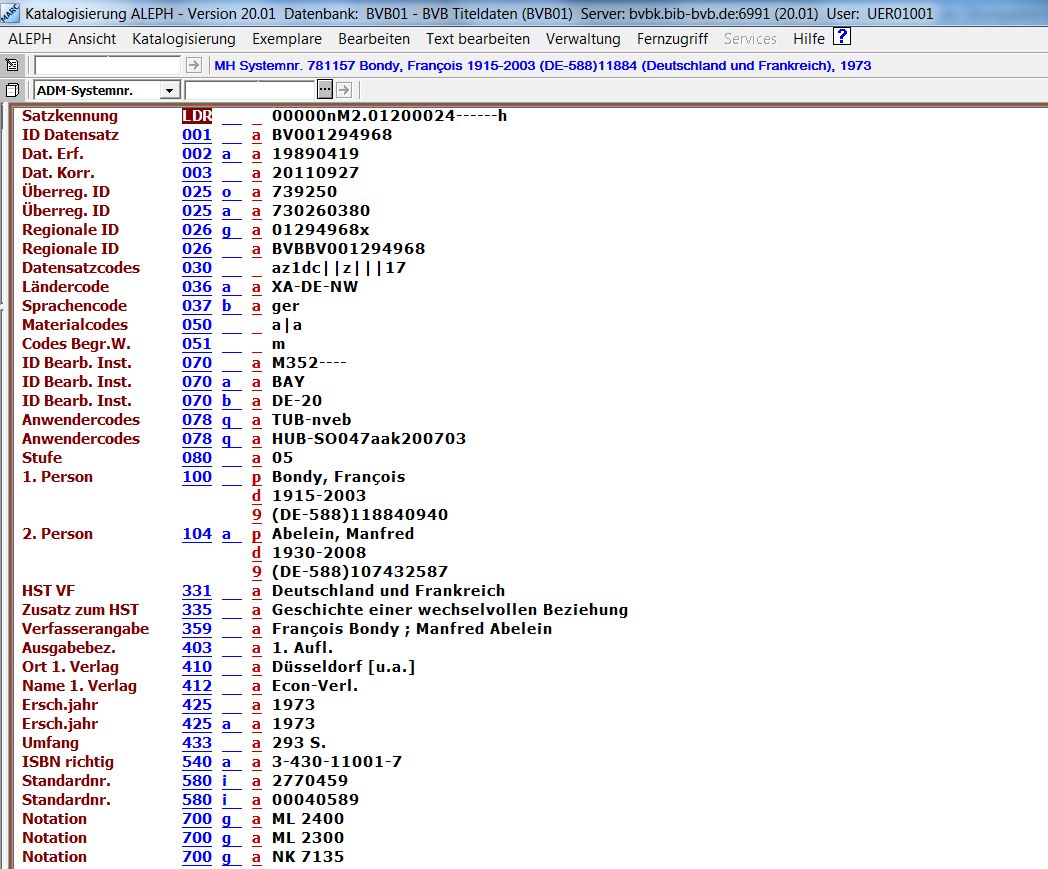Click the MARC application icon in title bar
The height and width of the screenshot is (869, 1048).
coord(12,14)
